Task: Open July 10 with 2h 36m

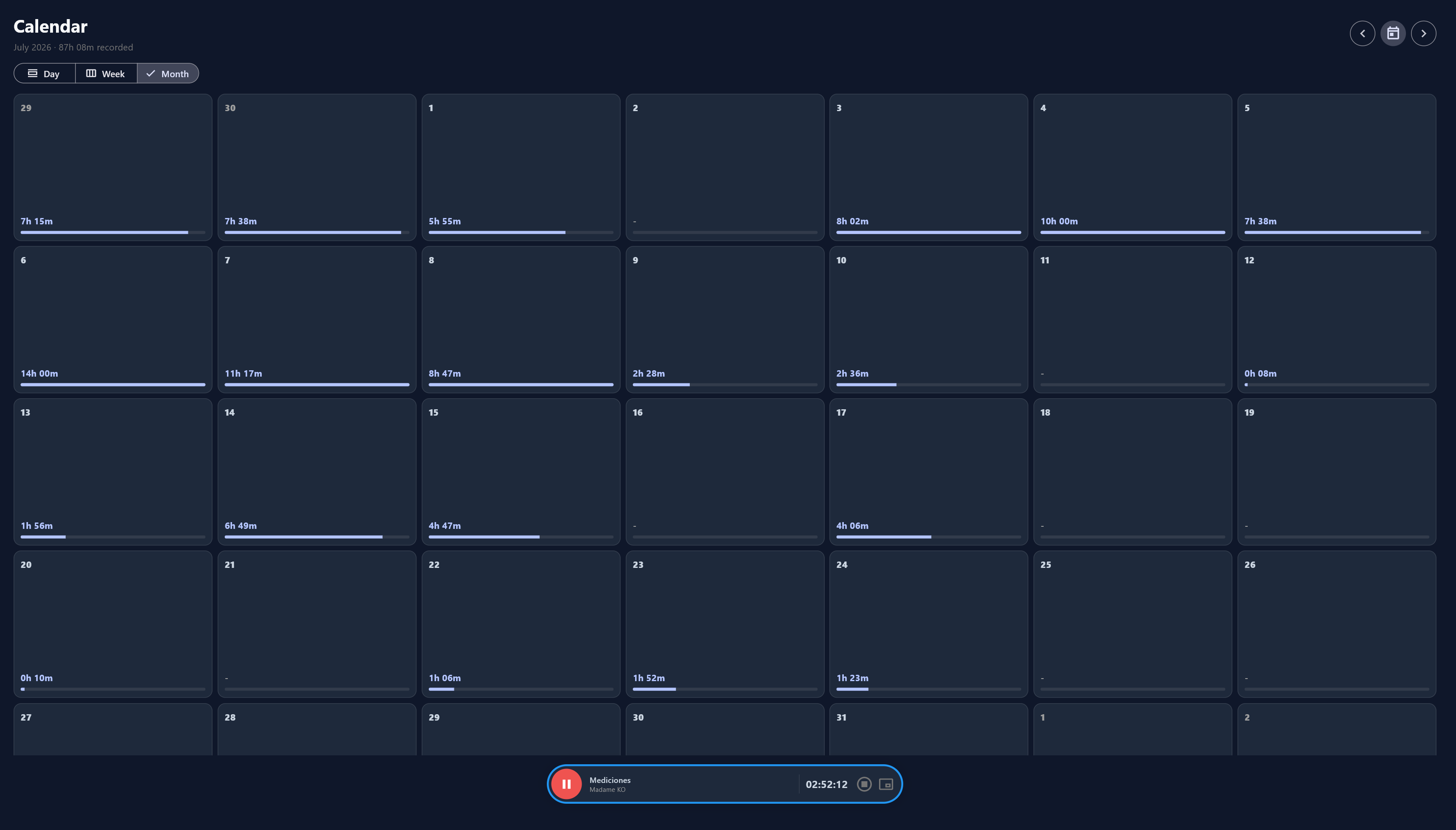Action: (x=928, y=319)
